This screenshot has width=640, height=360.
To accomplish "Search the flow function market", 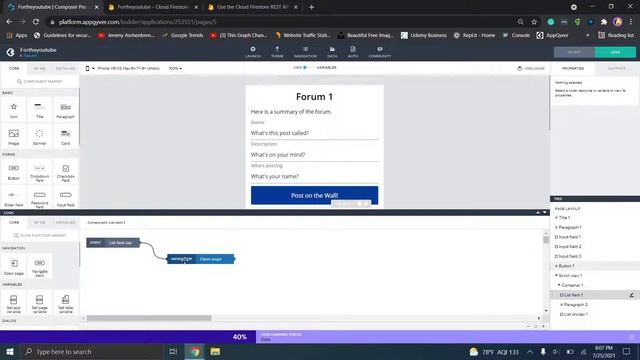I will click(x=40, y=236).
